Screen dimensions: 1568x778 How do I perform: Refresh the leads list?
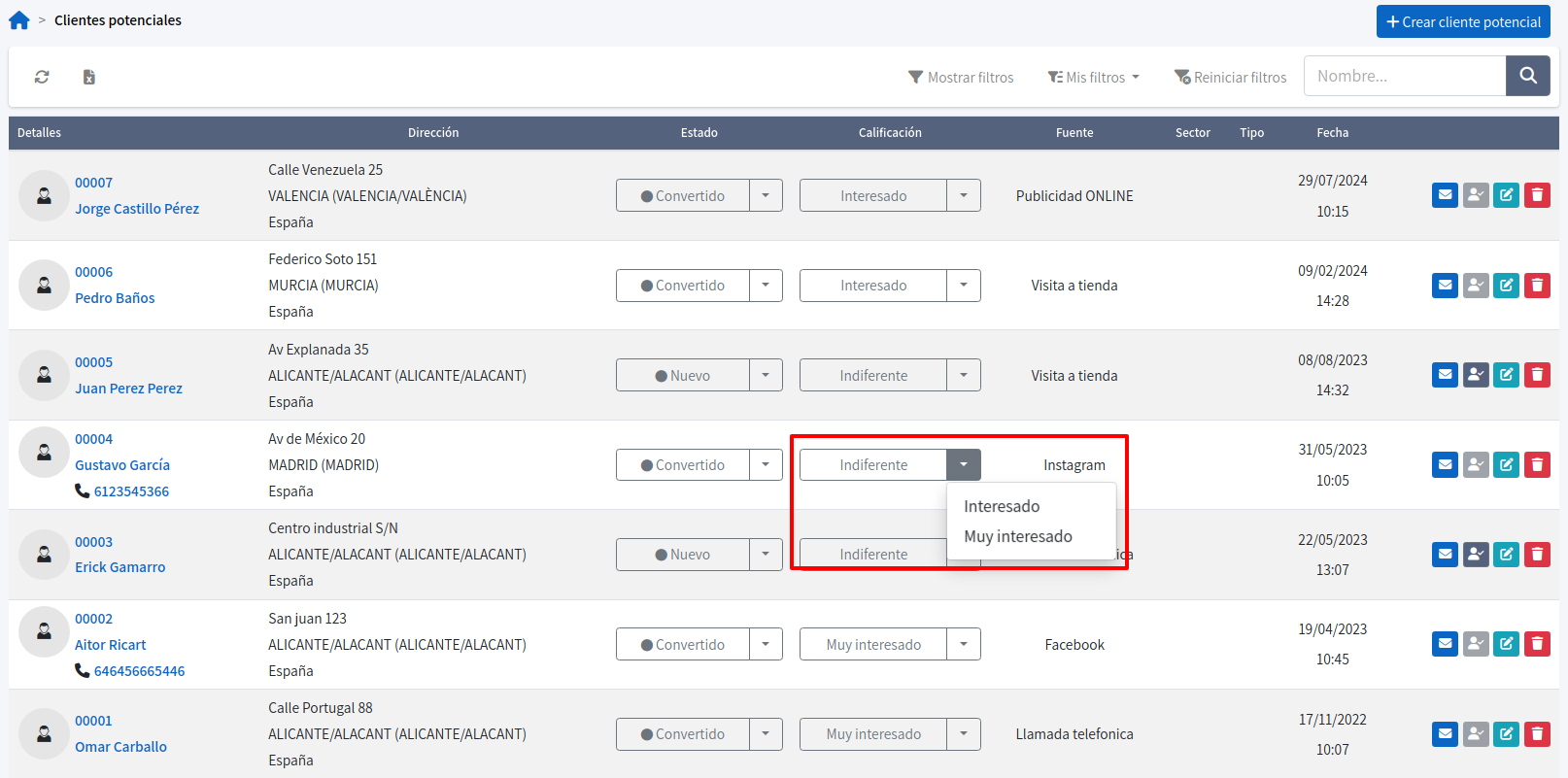[42, 77]
